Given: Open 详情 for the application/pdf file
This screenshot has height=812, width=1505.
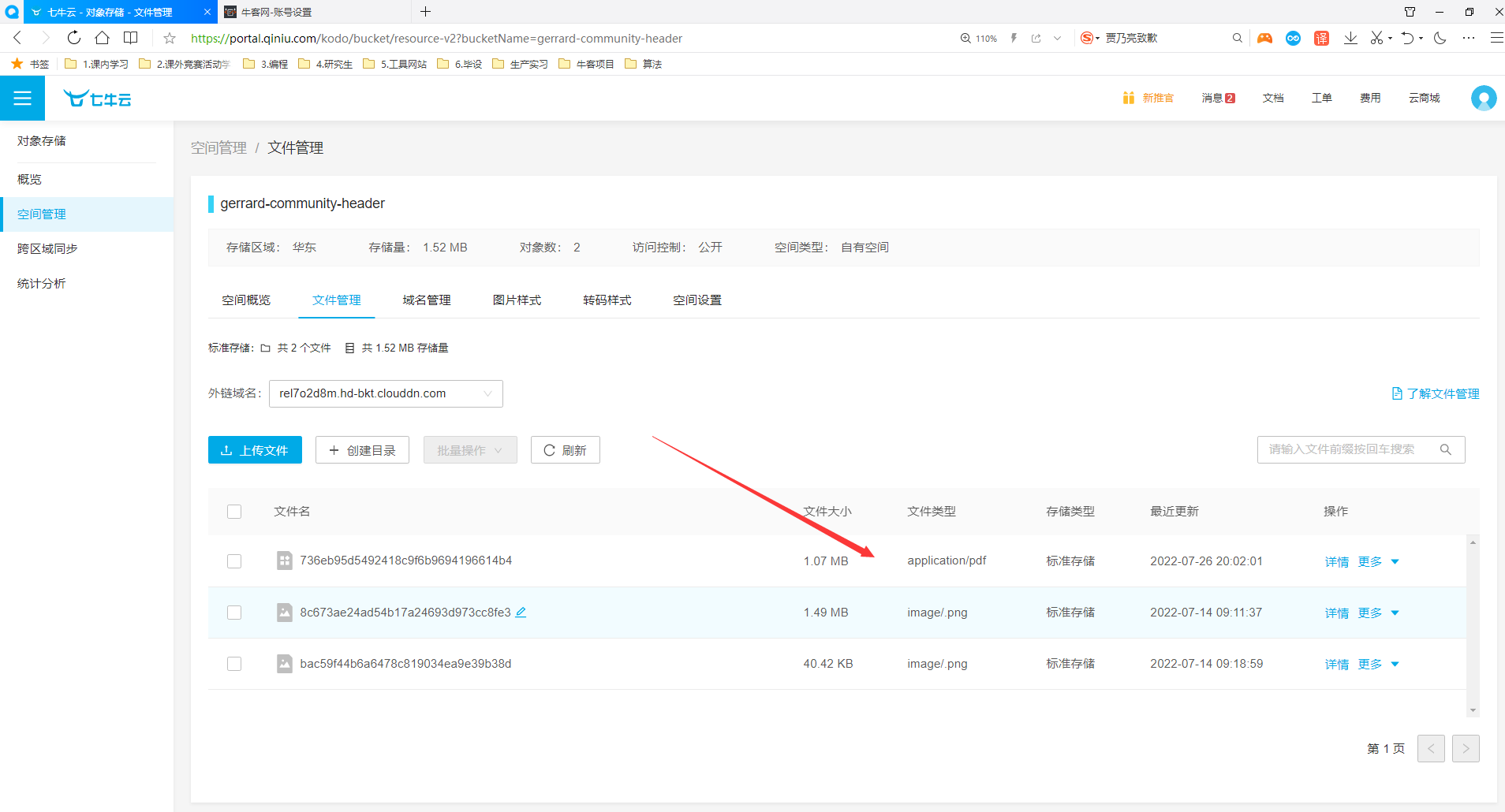Looking at the screenshot, I should pyautogui.click(x=1336, y=561).
